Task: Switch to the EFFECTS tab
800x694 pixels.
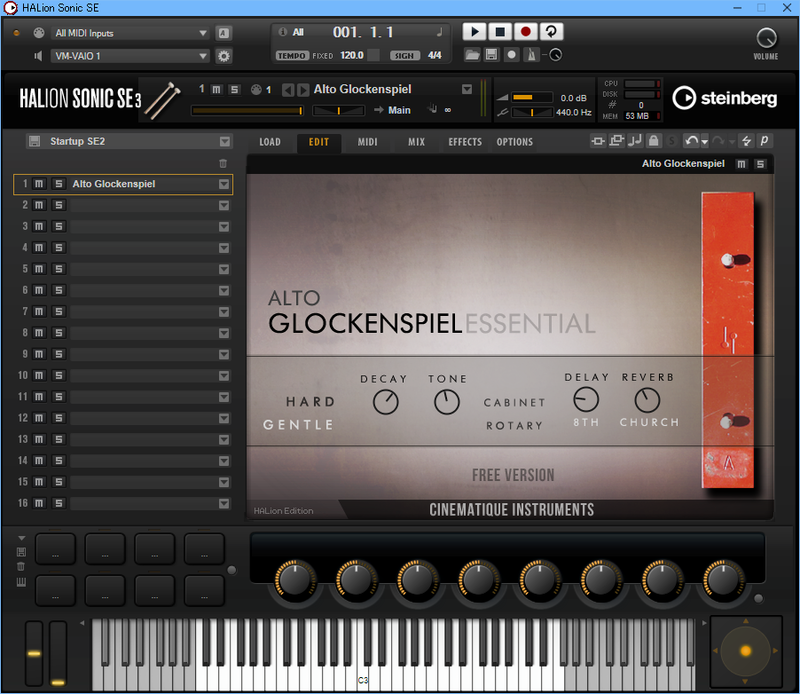Action: [x=465, y=142]
